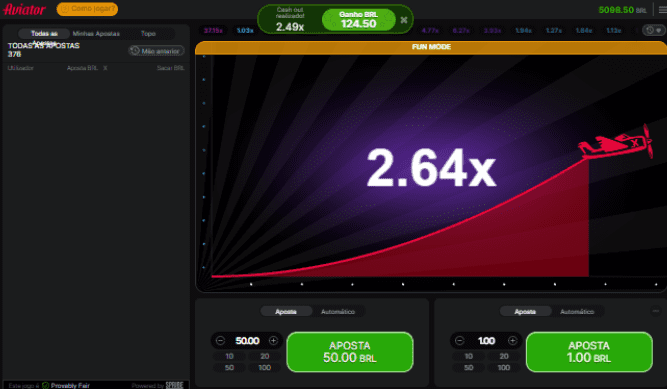This screenshot has height=389, width=667.
Task: Choose quick amount 10 in second panel
Action: (468, 356)
